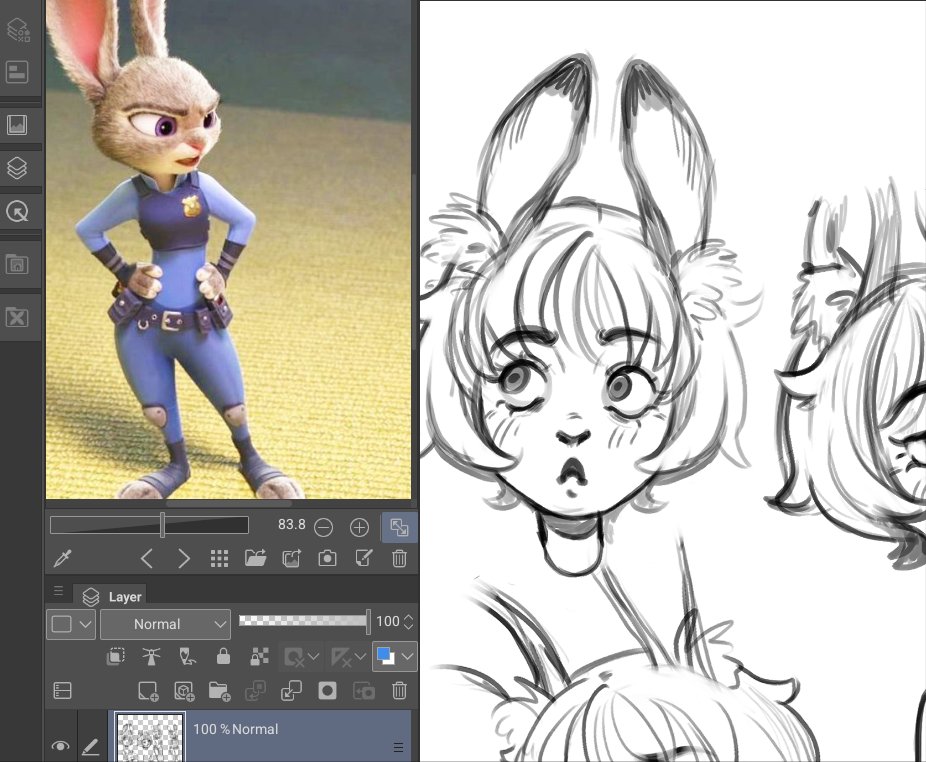Select the 100 %Normal layer thumbnail
The height and width of the screenshot is (762, 926).
[x=150, y=737]
